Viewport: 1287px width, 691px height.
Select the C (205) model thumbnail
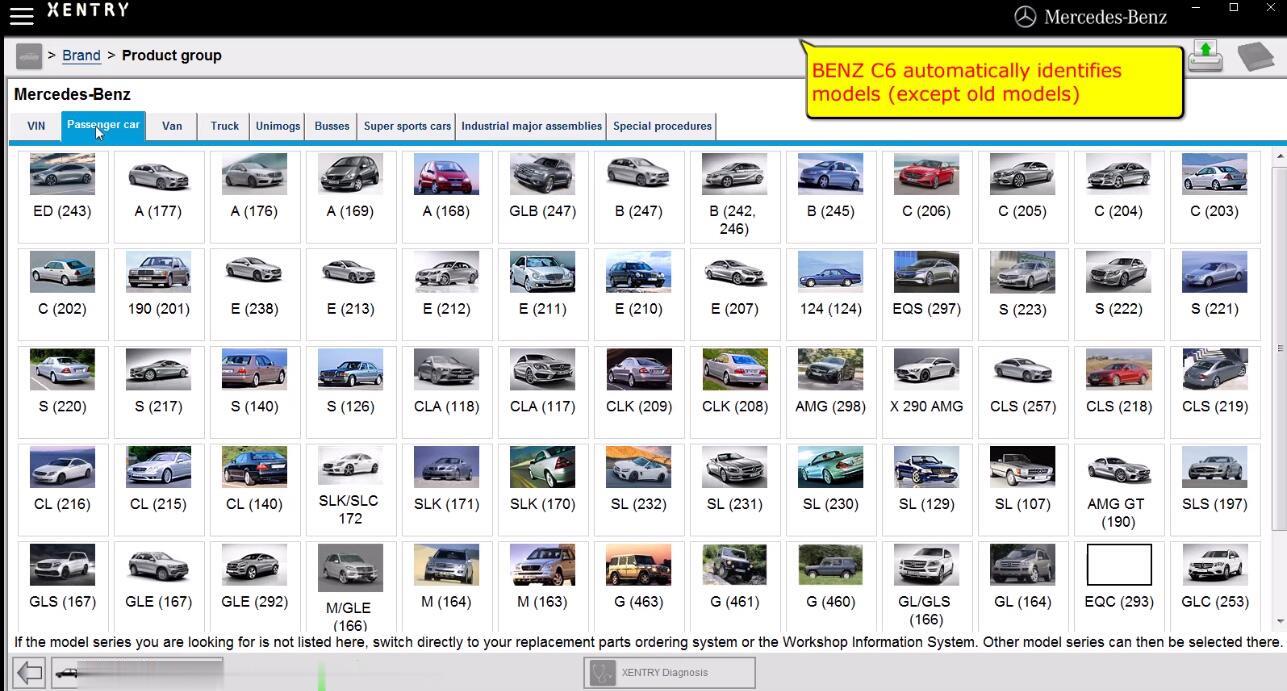click(1022, 196)
